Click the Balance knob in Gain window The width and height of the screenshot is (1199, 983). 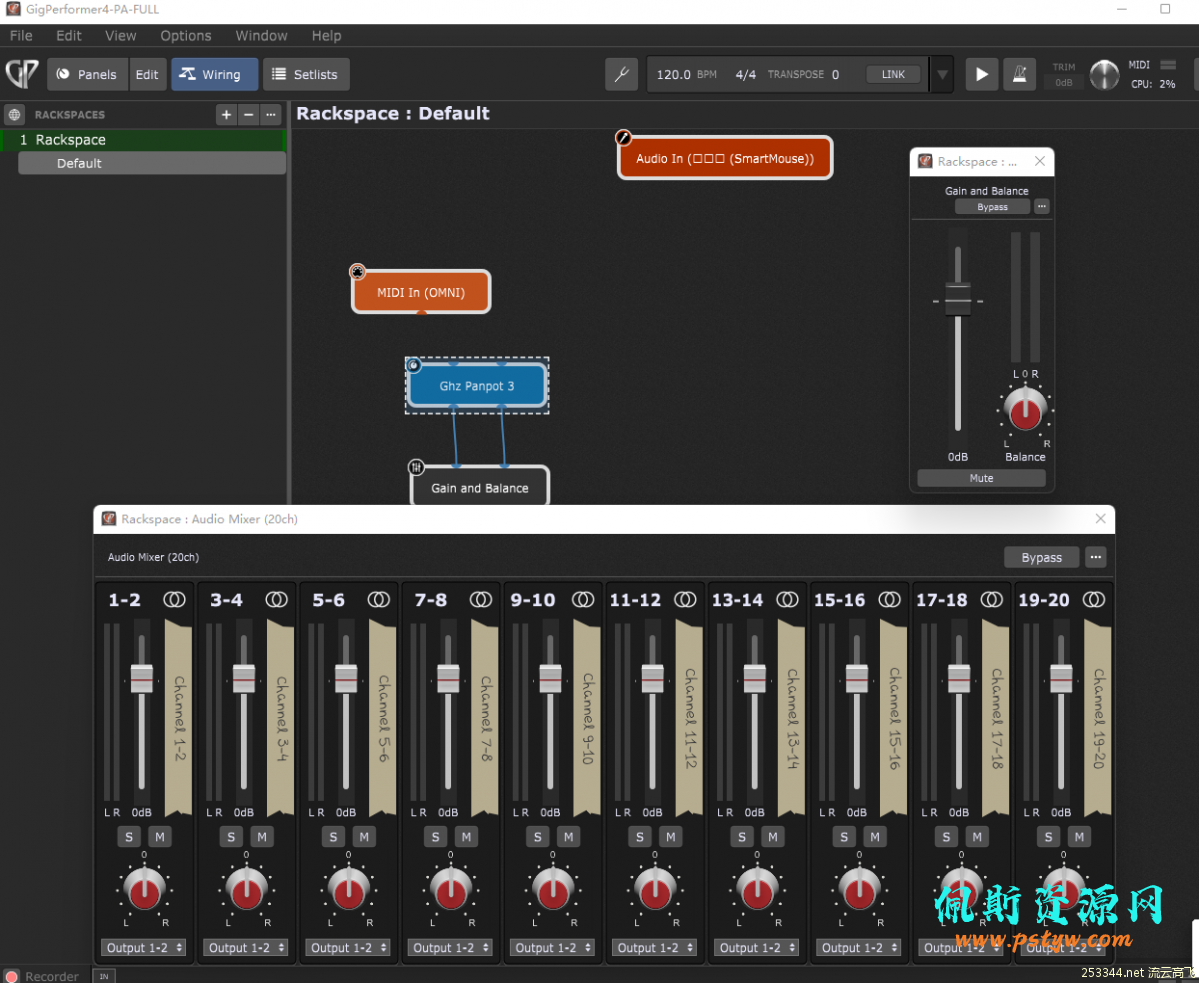[1025, 410]
